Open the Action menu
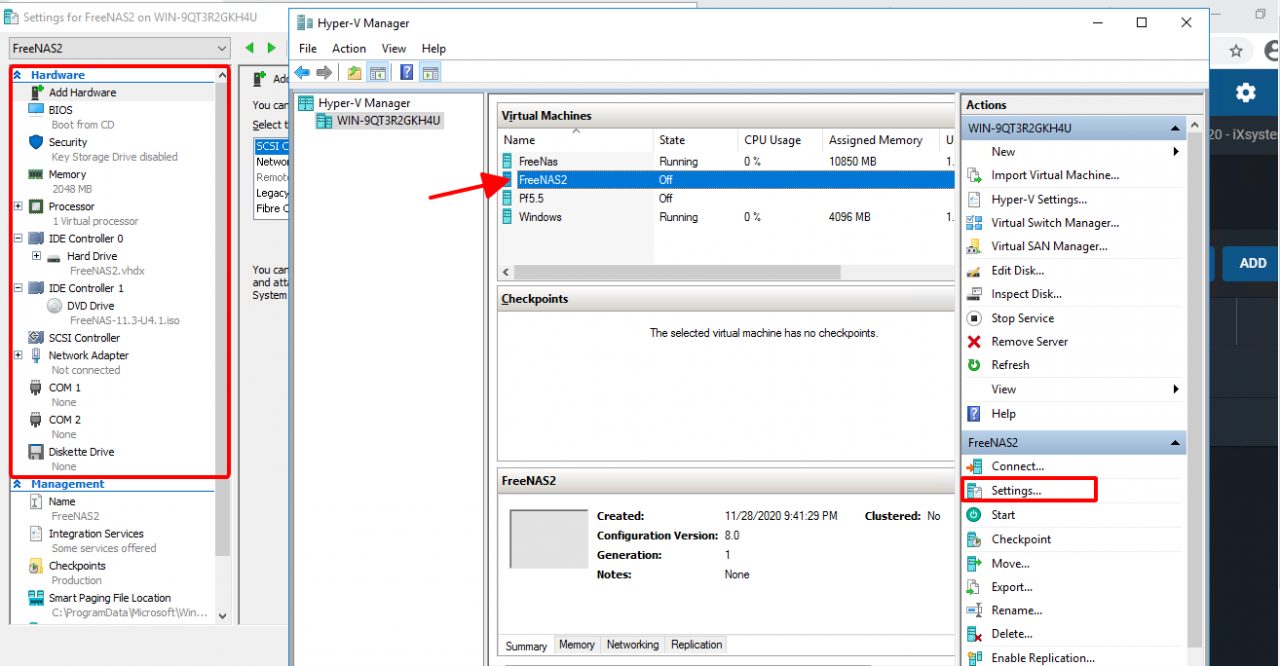 pyautogui.click(x=349, y=48)
